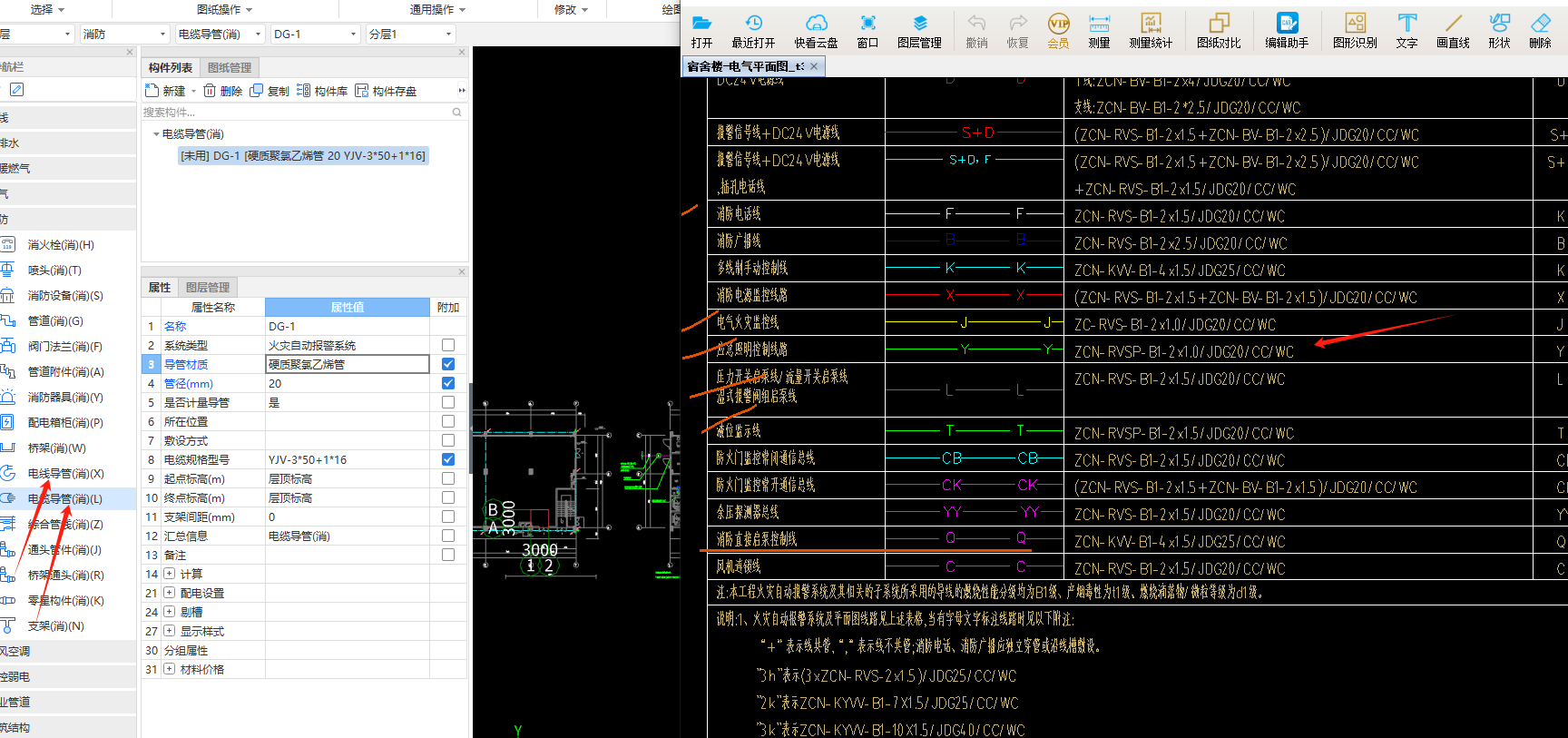Expand the 材料价格 property group
1568x738 pixels.
pos(169,669)
